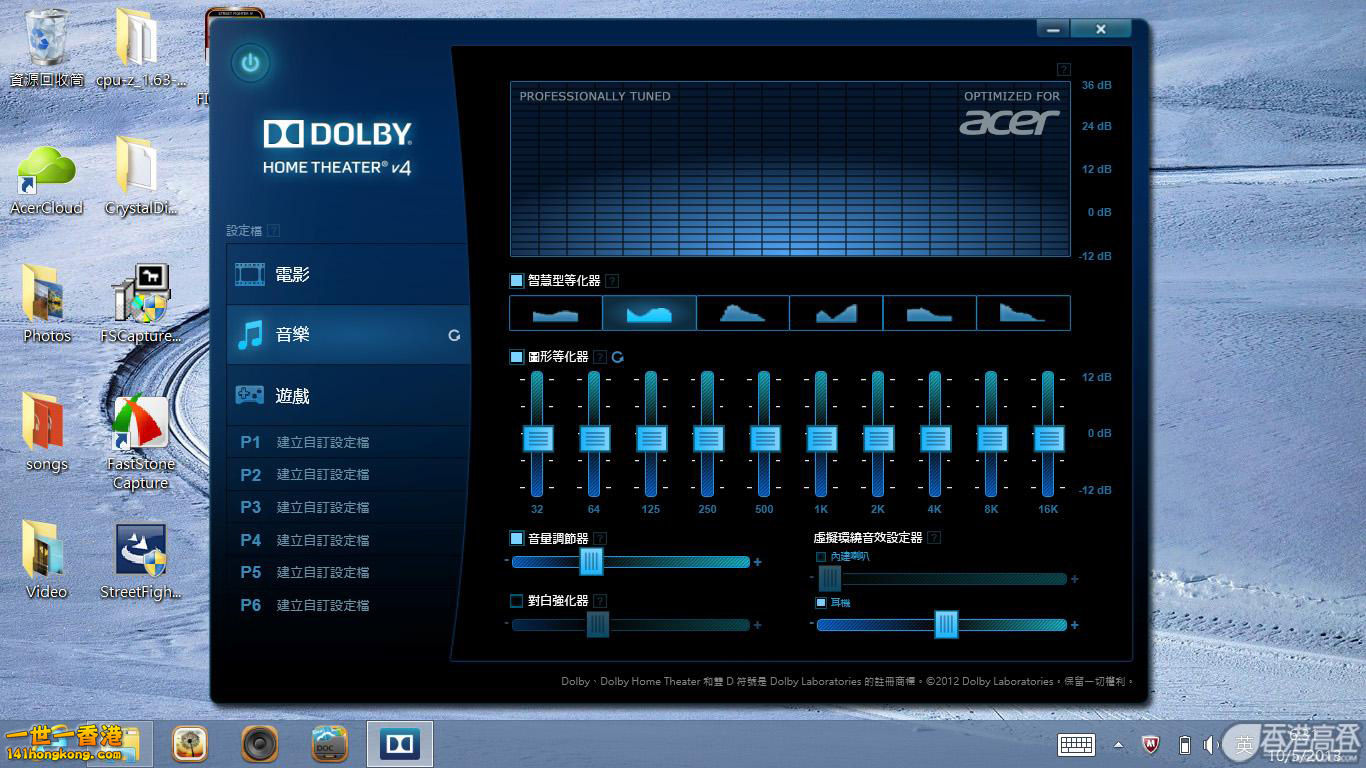Viewport: 1366px width, 768px height.
Task: Click the first intelligent equalizer preset curve
Action: point(555,313)
